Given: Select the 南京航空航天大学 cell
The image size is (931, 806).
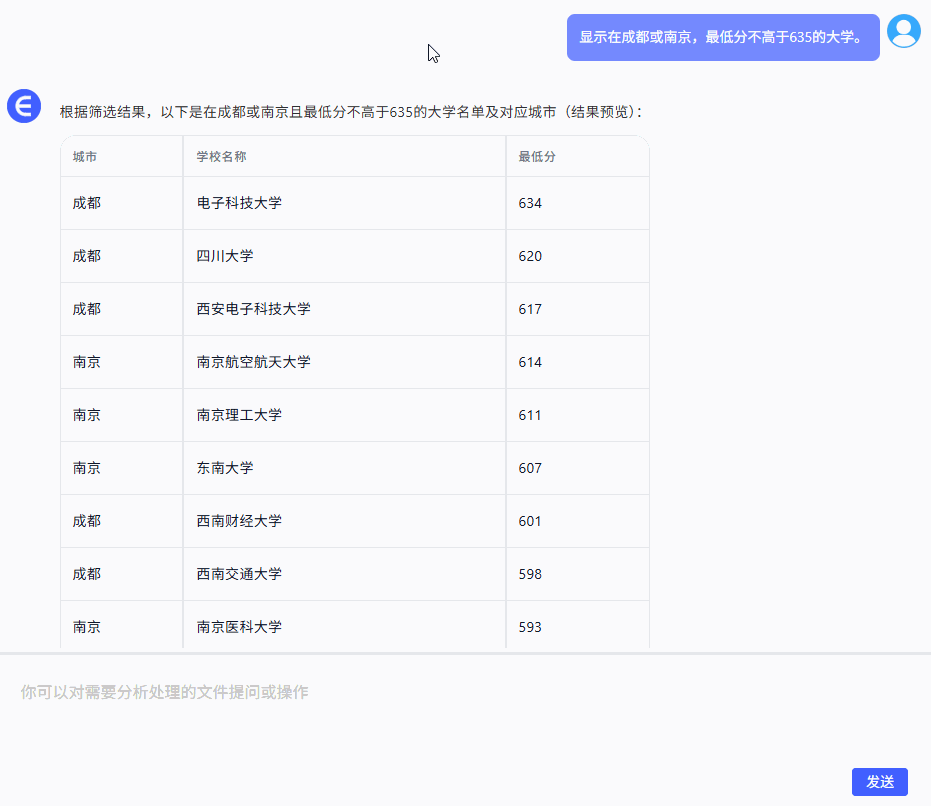Looking at the screenshot, I should [344, 362].
